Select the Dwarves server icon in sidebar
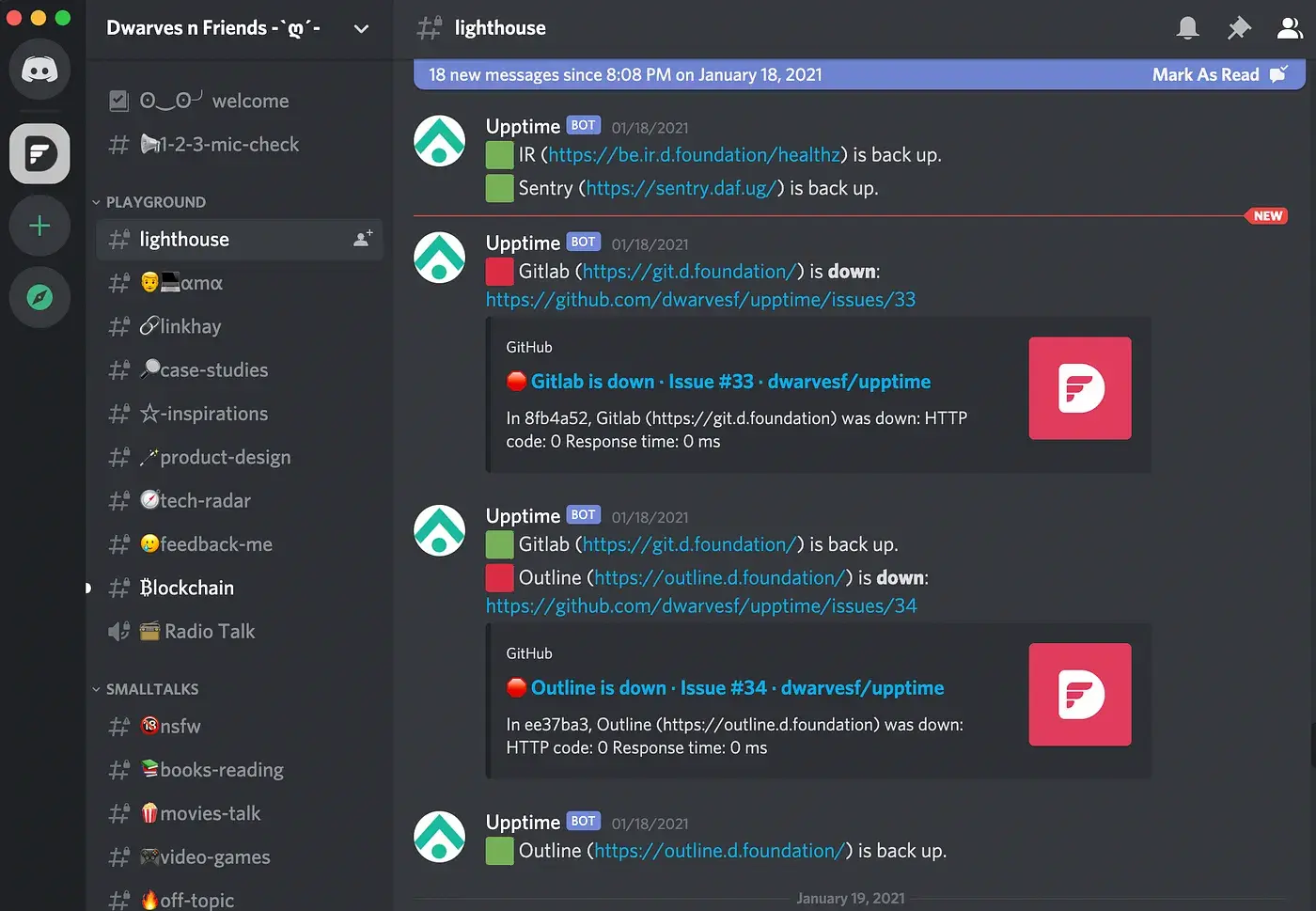This screenshot has width=1316, height=911. [x=39, y=153]
